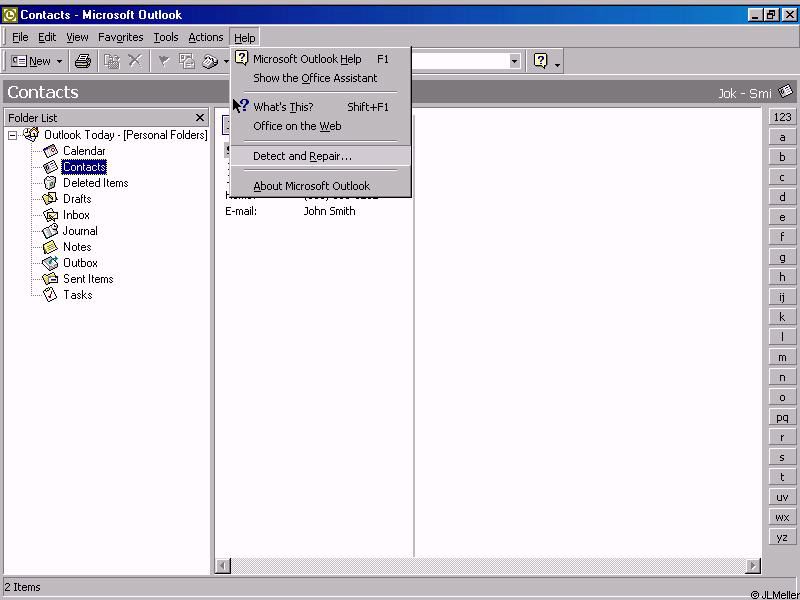Open the Tools menu
The image size is (800, 600).
166,37
